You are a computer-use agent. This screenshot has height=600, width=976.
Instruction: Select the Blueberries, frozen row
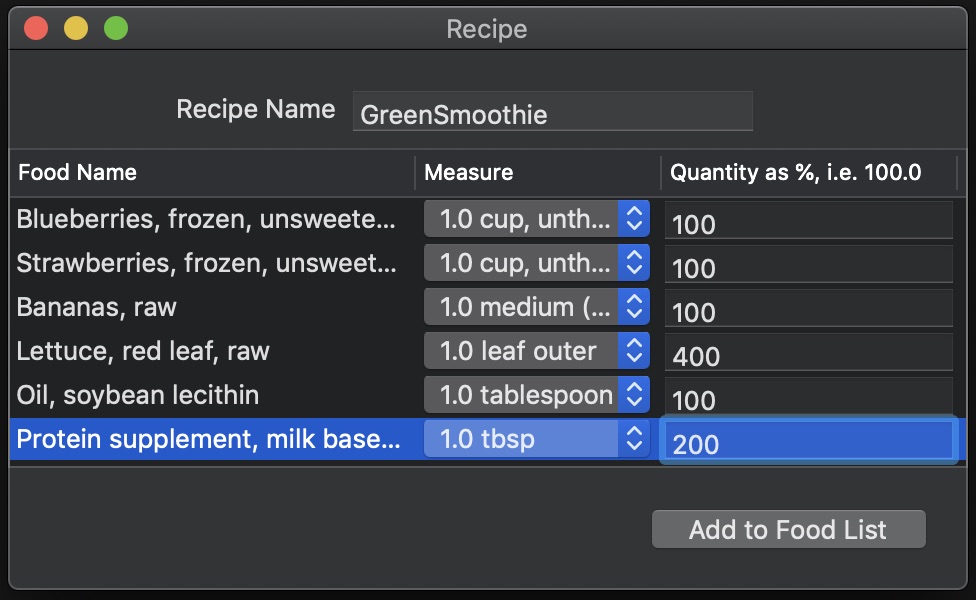pos(208,219)
